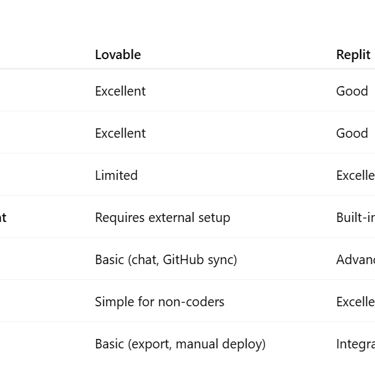This screenshot has height=366, width=375.
Task: Select the Basic (chat, GitHub sync) cell
Action: (166, 260)
